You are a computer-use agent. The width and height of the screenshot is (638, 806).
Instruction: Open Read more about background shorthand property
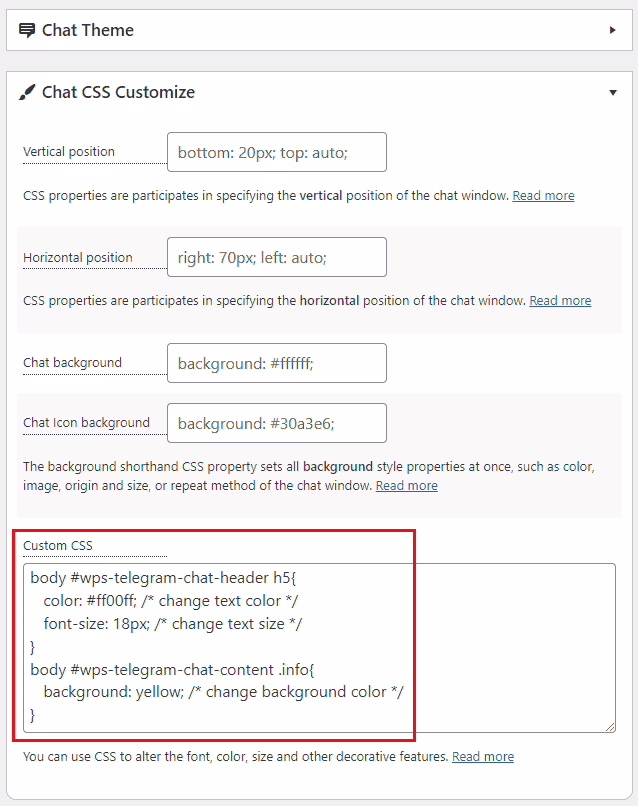pyautogui.click(x=406, y=486)
